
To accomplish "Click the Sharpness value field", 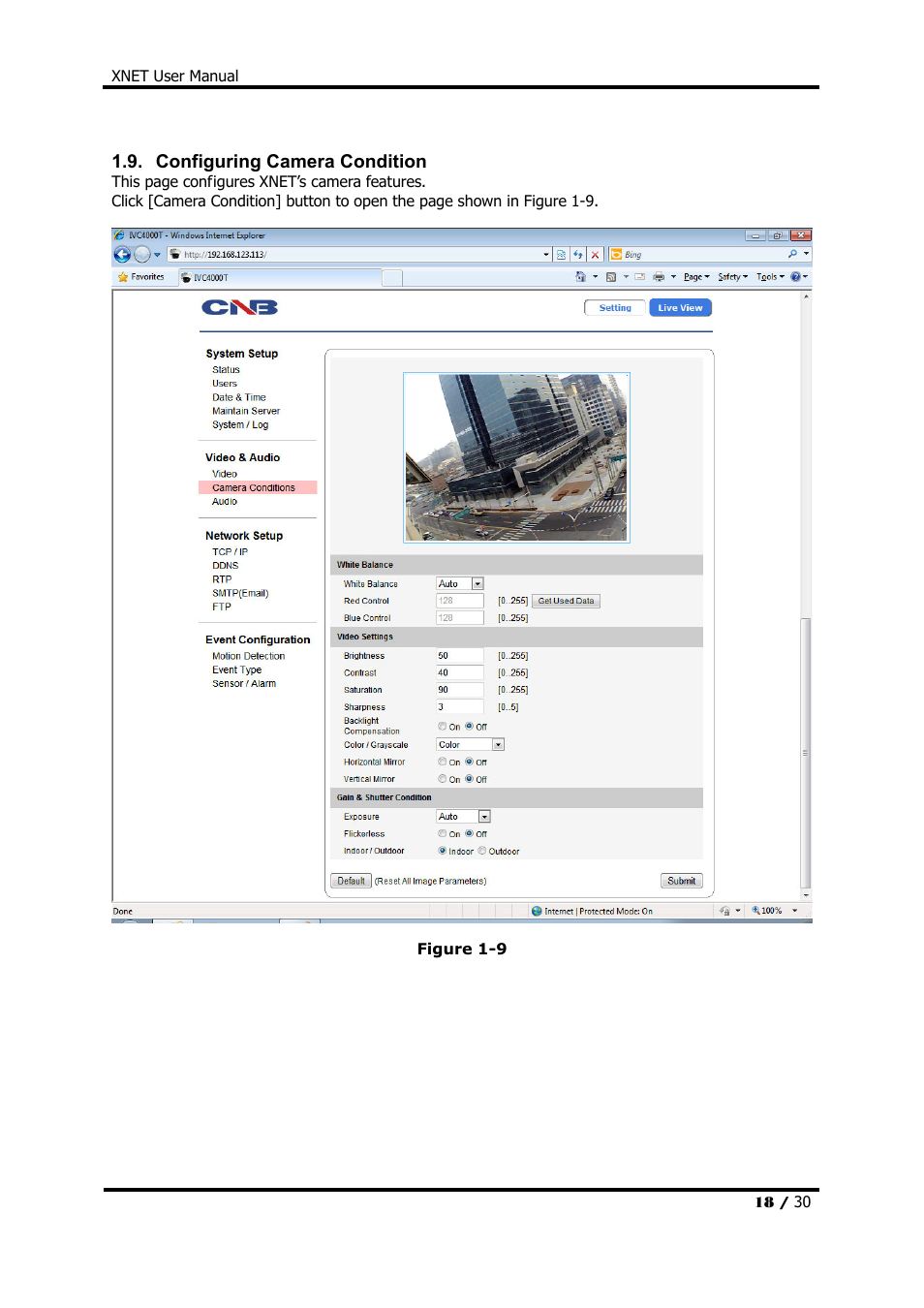I will 460,707.
